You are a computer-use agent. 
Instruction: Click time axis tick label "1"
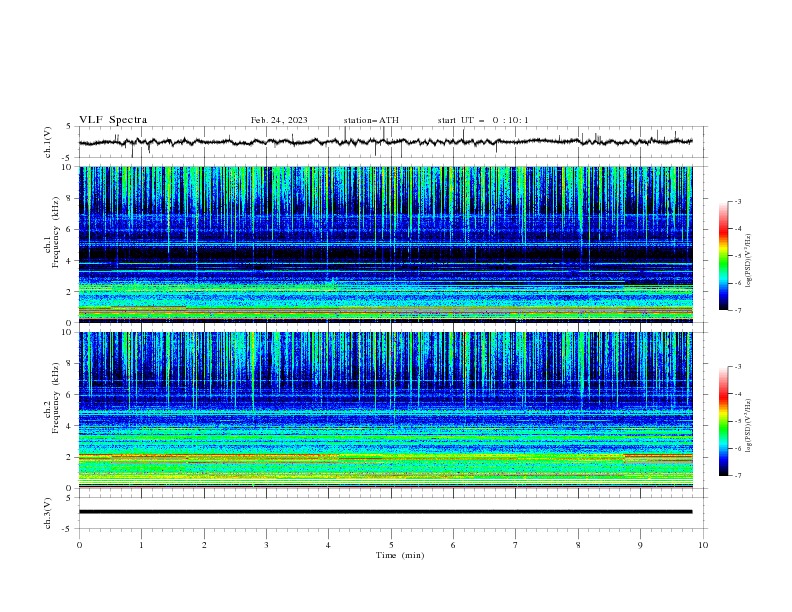point(141,545)
